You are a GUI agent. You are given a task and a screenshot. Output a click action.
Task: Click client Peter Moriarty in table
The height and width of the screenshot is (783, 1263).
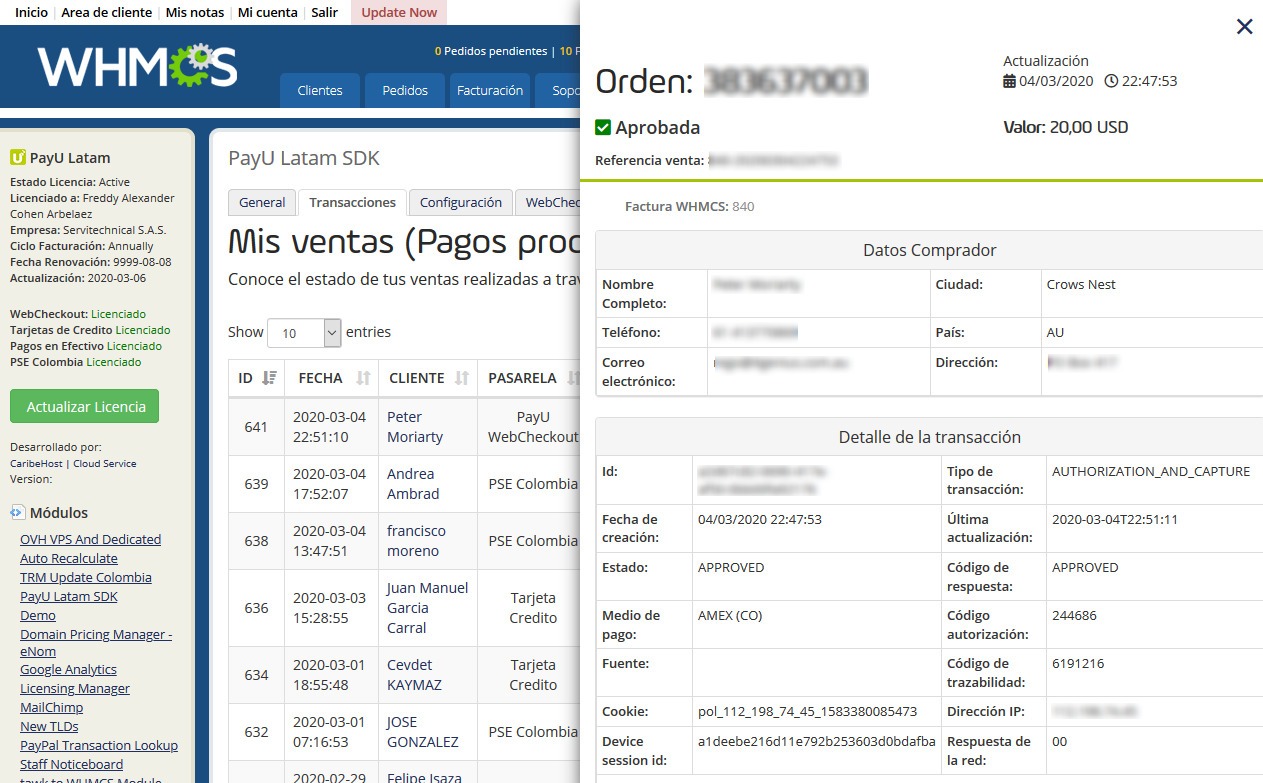(415, 427)
